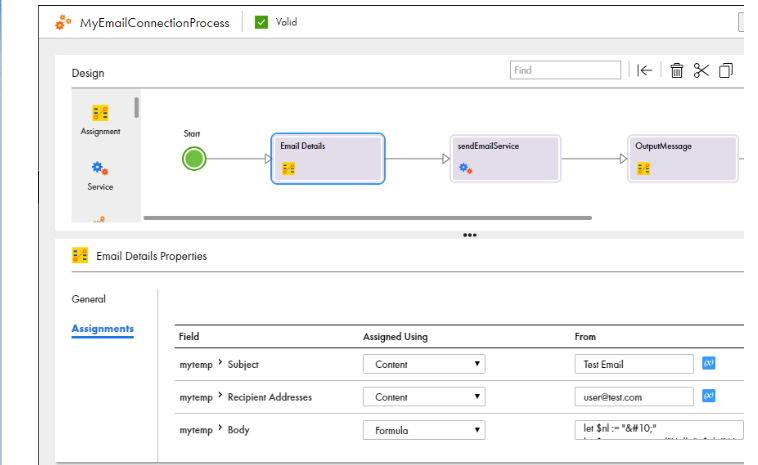758x465 pixels.
Task: Open the Assigned Using dropdown for Subject
Action: [424, 364]
